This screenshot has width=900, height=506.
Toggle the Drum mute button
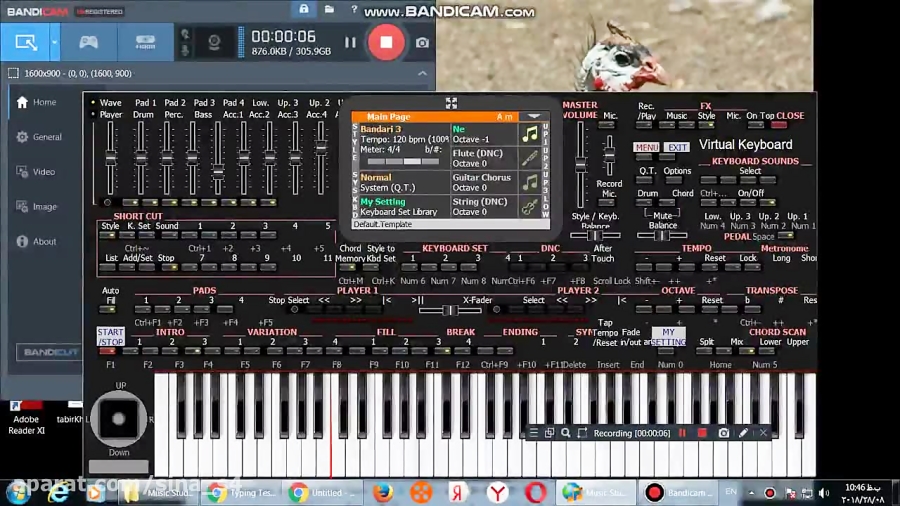tap(645, 203)
